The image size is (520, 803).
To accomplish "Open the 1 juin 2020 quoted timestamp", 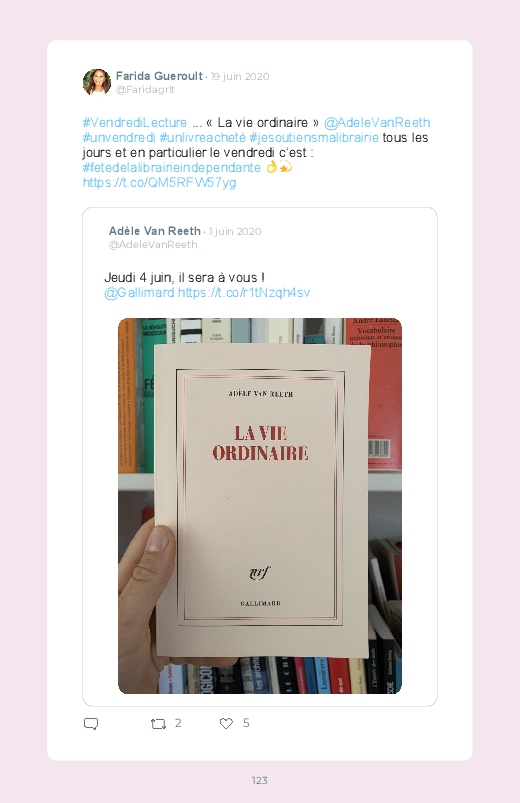I will point(235,231).
